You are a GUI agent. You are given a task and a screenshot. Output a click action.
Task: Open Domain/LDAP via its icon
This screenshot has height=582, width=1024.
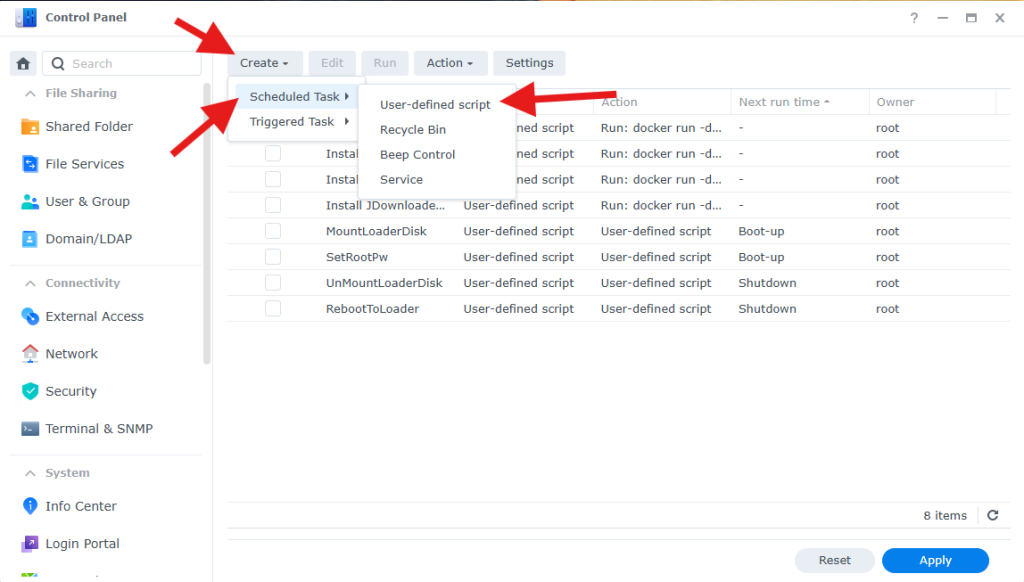point(30,239)
